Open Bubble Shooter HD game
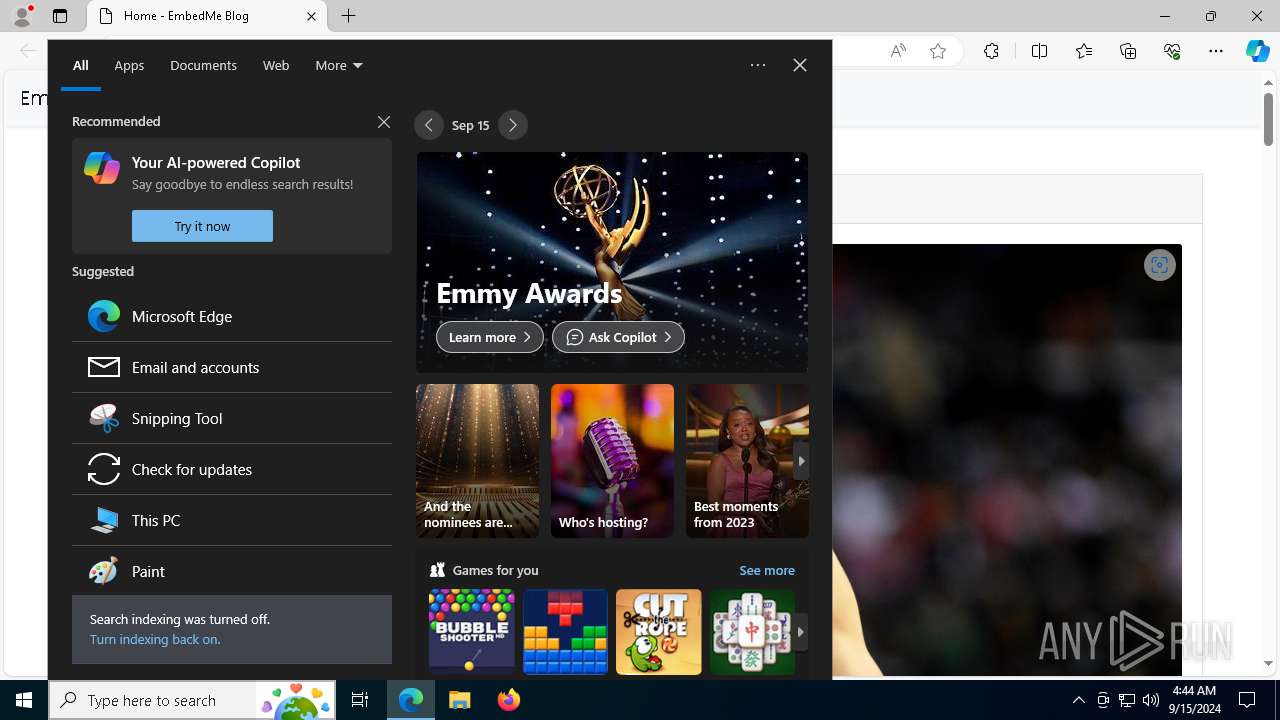Image resolution: width=1280 pixels, height=720 pixels. pos(472,631)
